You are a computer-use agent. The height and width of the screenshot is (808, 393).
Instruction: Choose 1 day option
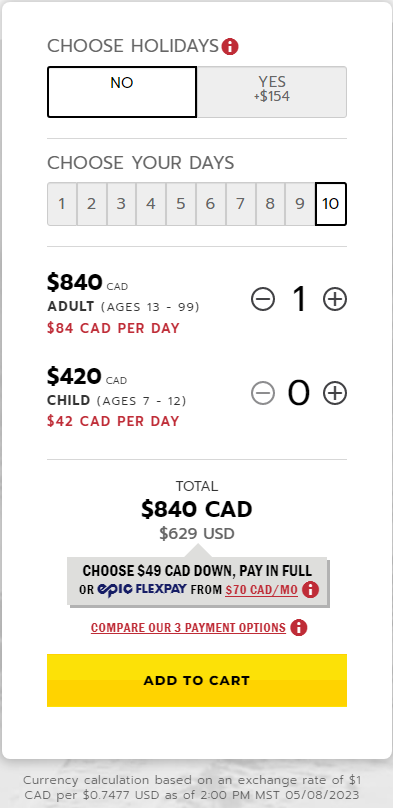coord(62,204)
